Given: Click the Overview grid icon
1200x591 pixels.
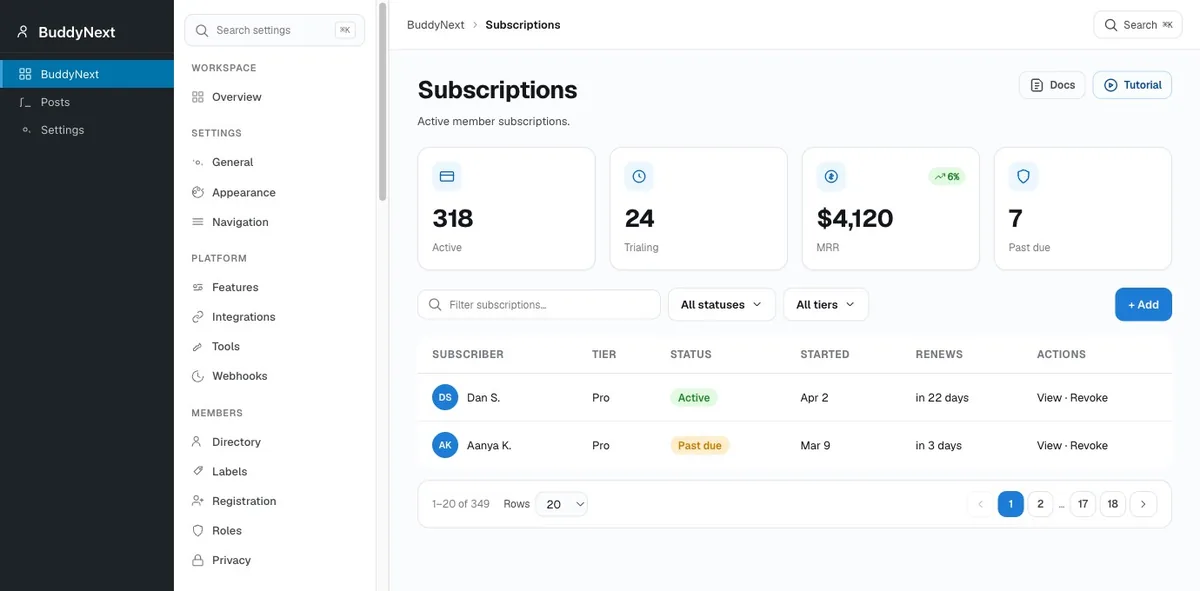Looking at the screenshot, I should [198, 97].
